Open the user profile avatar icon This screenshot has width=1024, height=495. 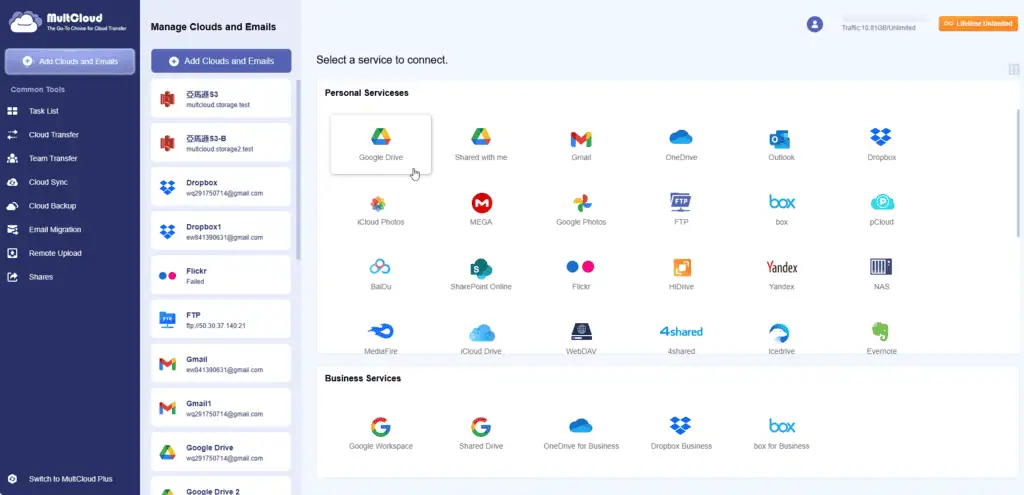(x=814, y=25)
